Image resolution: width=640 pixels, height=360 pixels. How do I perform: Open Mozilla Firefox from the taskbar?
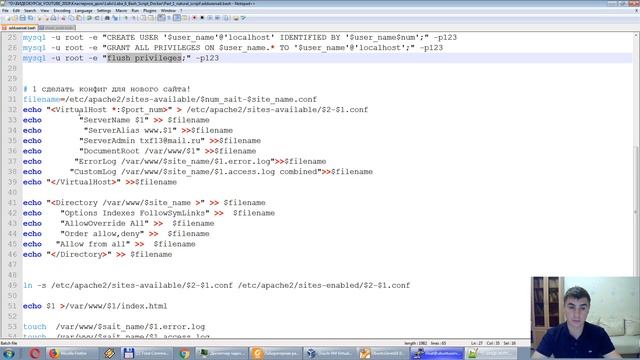72,353
